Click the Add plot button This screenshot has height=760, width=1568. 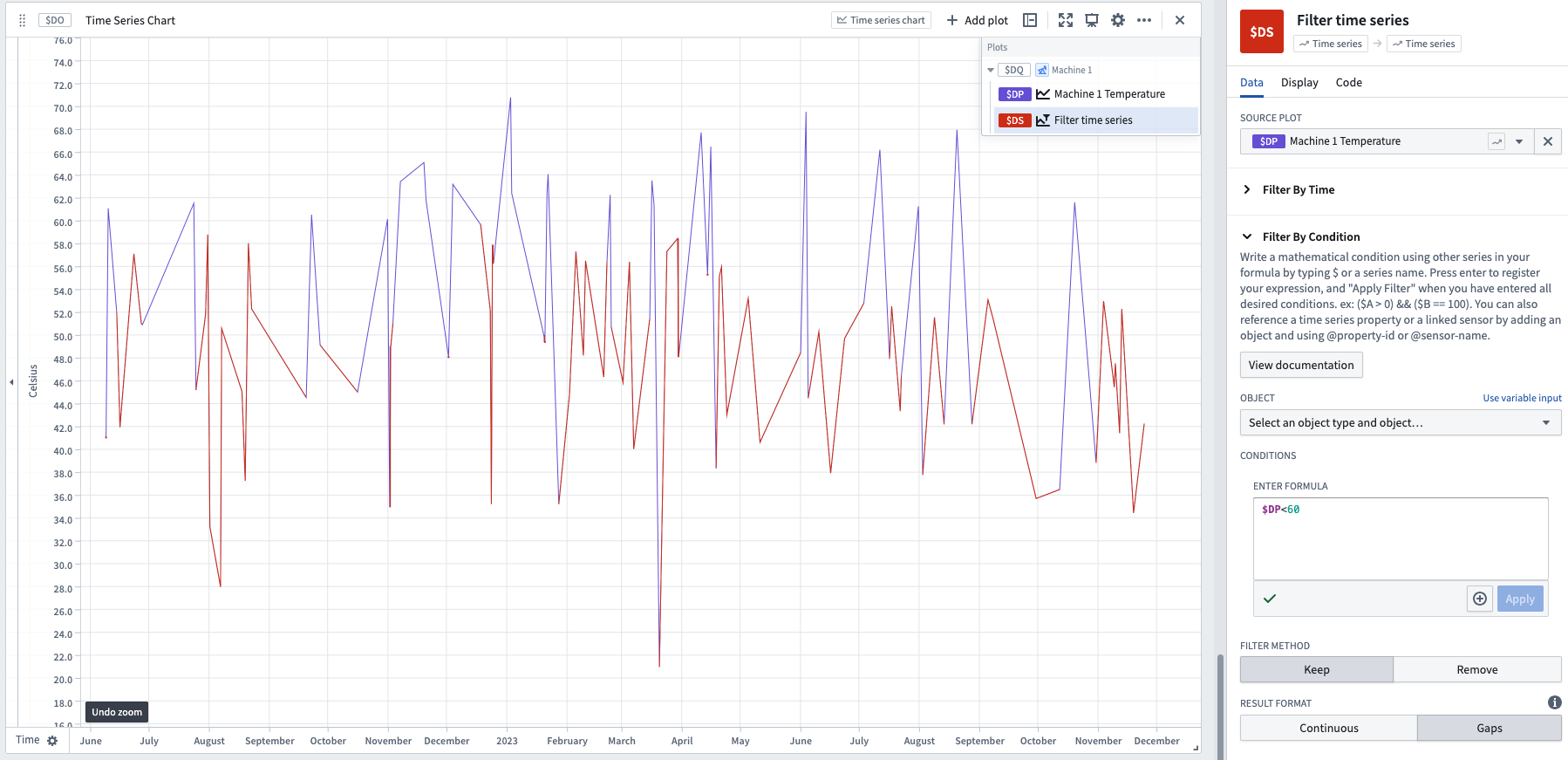[x=978, y=20]
